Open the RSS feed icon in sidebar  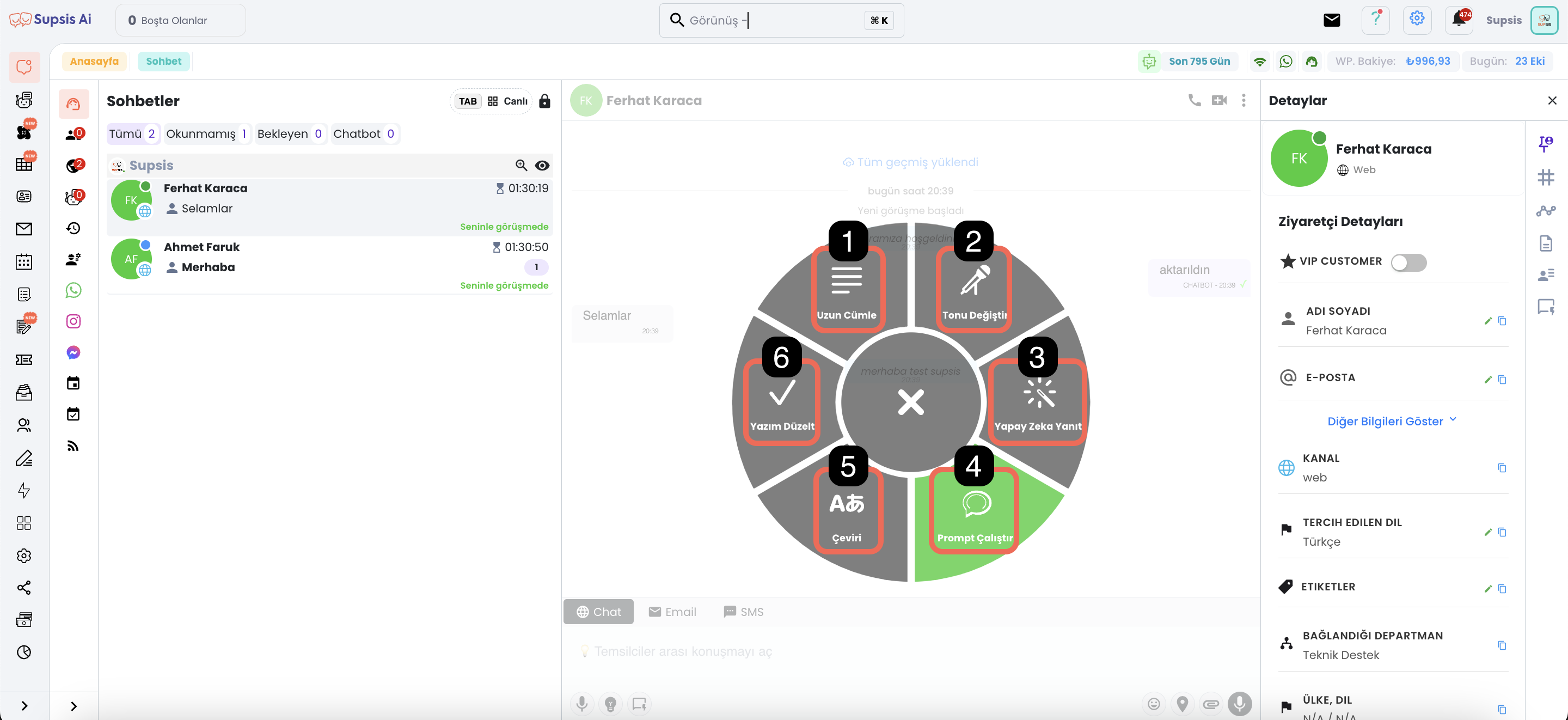click(73, 446)
